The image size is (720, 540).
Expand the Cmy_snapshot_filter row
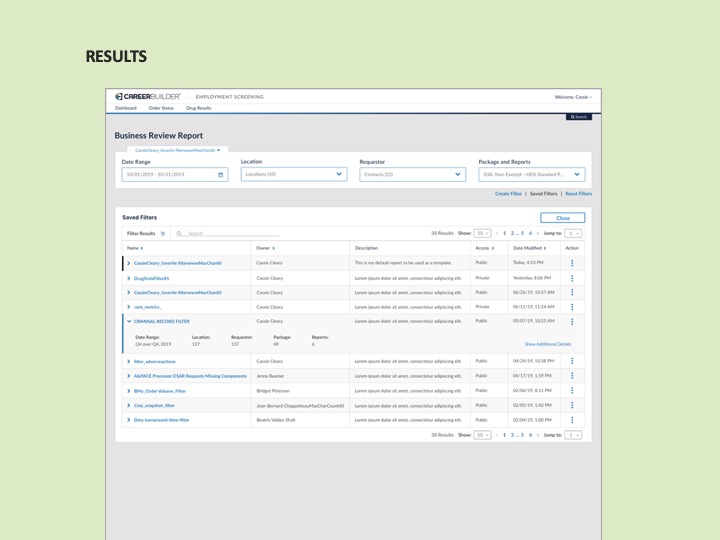point(129,405)
